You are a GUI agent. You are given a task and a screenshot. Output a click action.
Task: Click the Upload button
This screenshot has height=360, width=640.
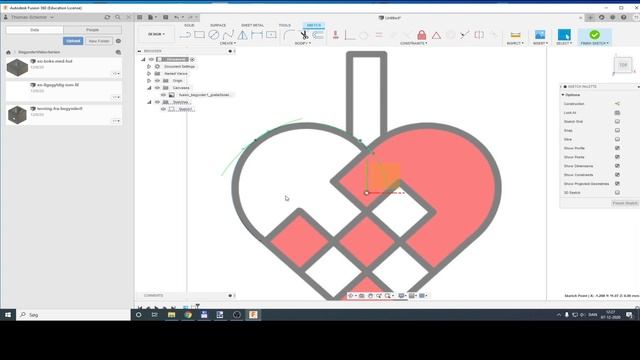(x=73, y=41)
